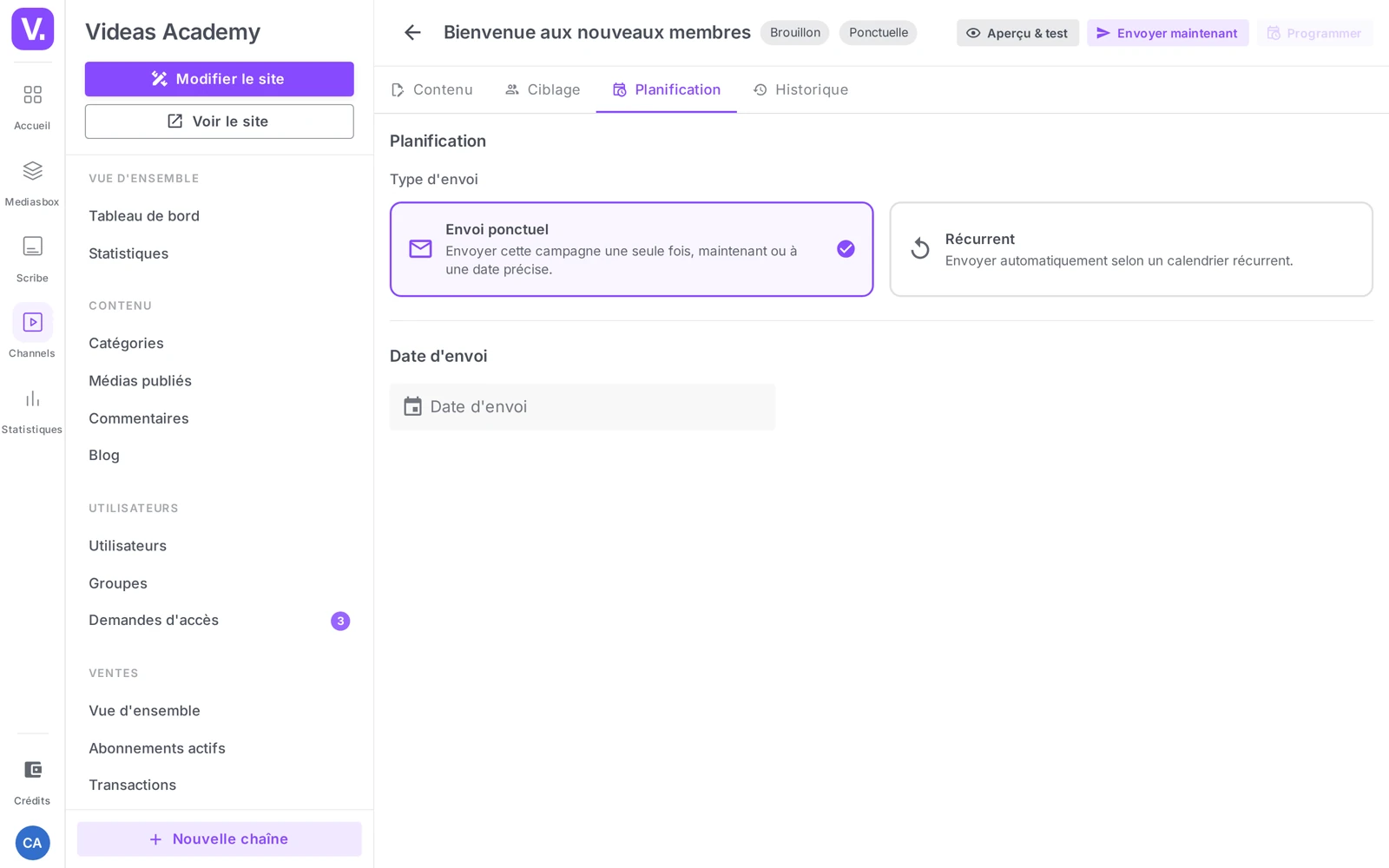Go to Groupes
Viewport: 1389px width, 868px height.
click(118, 583)
